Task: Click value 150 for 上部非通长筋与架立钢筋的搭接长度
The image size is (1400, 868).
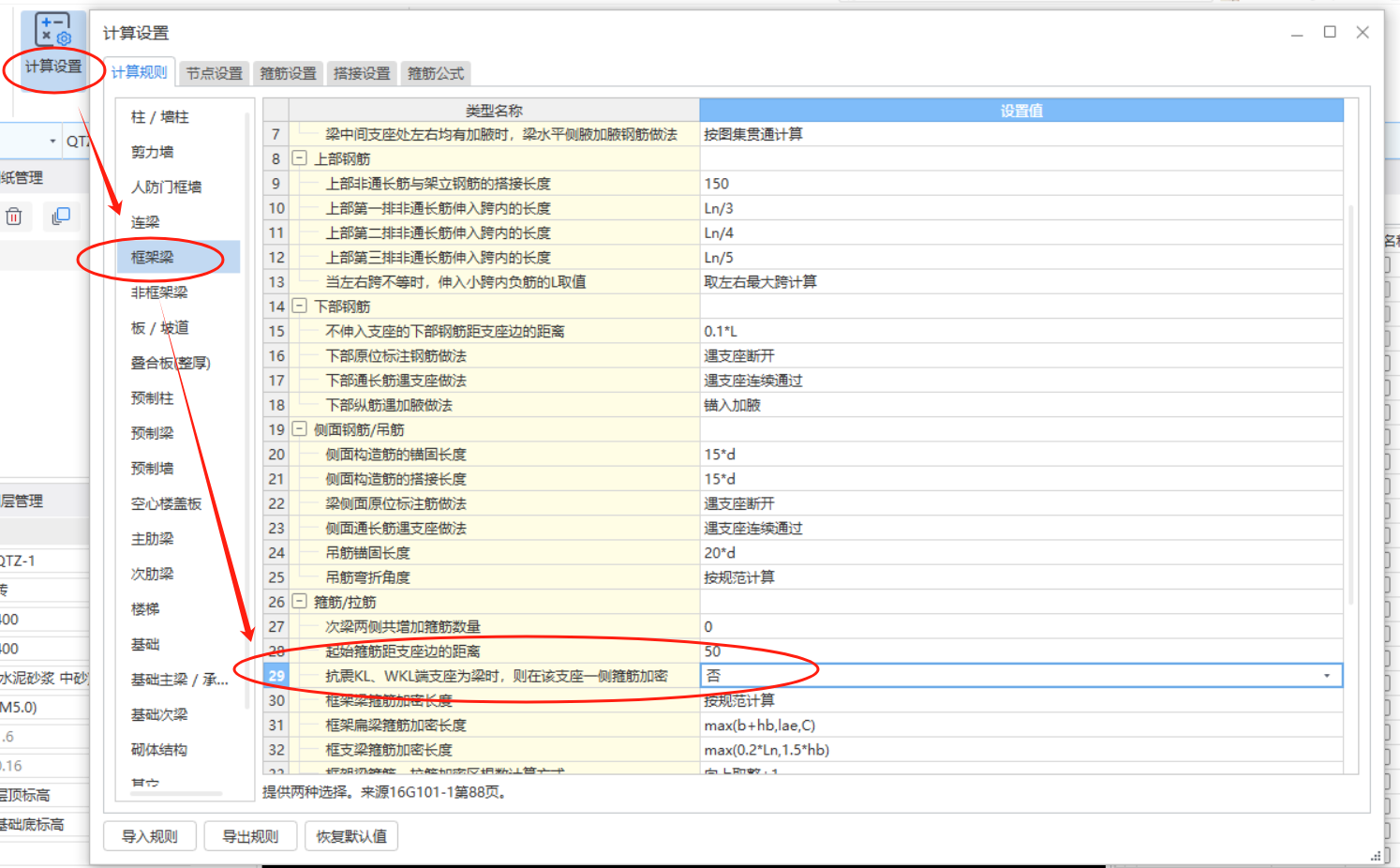Action: [1021, 184]
